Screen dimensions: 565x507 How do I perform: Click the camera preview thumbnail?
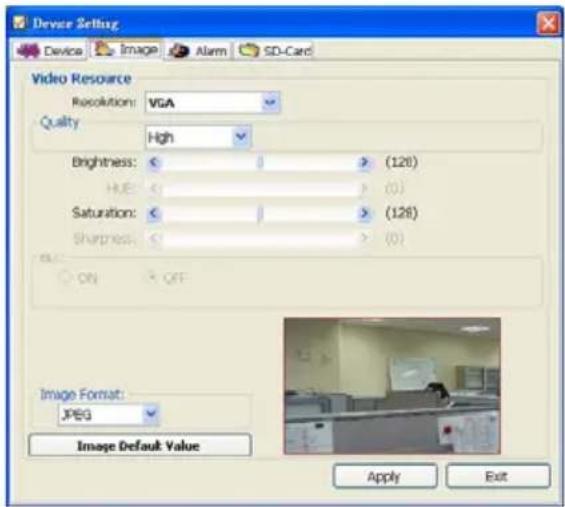(x=392, y=386)
